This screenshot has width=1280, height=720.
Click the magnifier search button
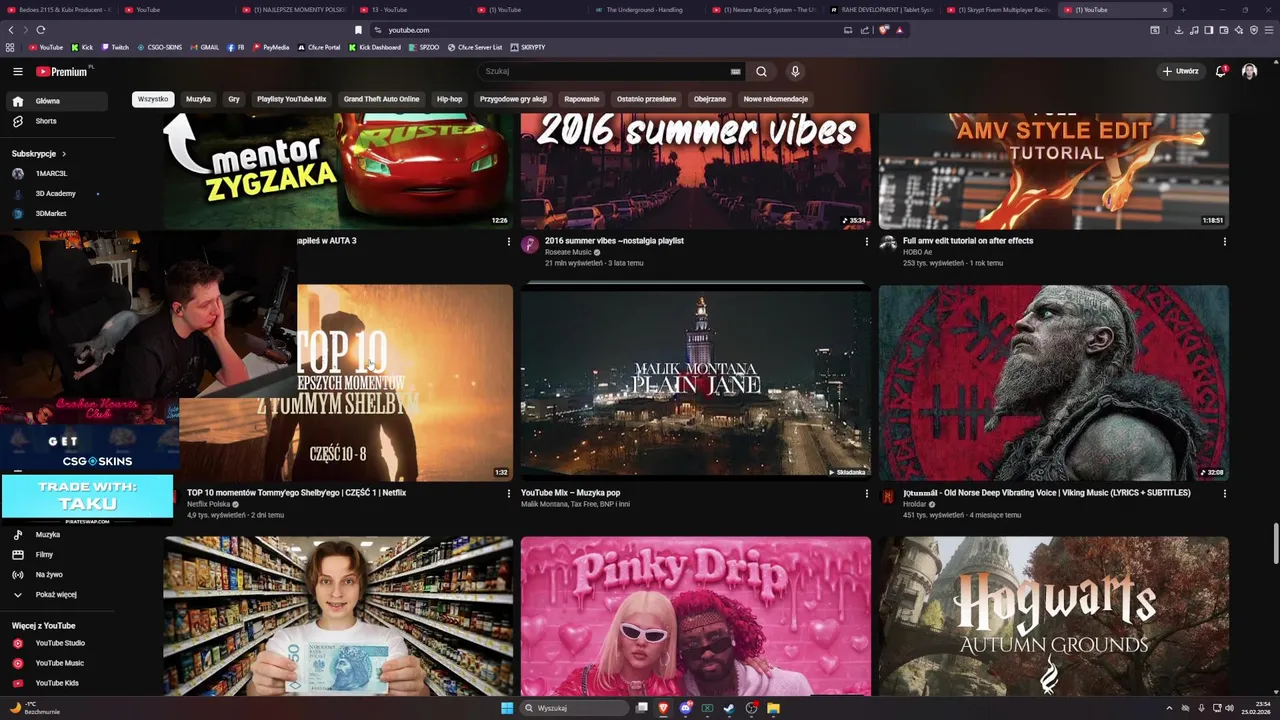(x=761, y=71)
